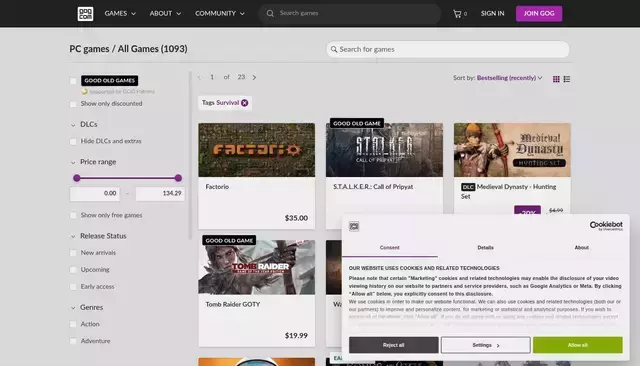The width and height of the screenshot is (640, 366).
Task: Go to previous results page arrow
Action: pyautogui.click(x=199, y=78)
